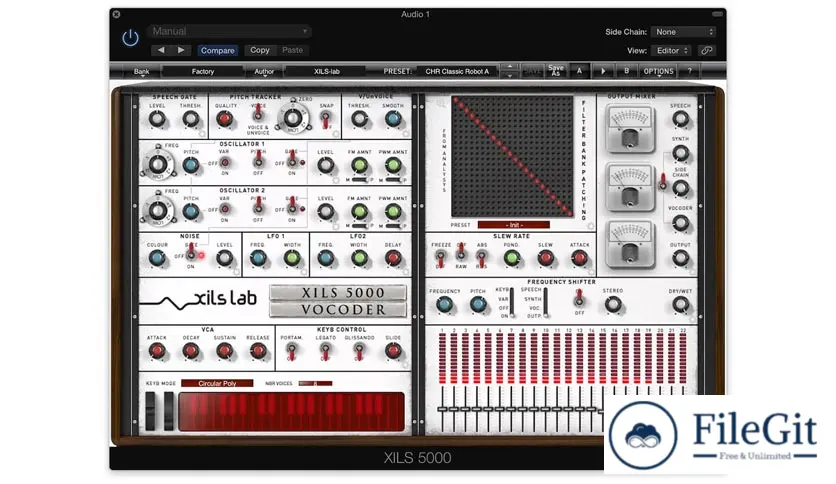This screenshot has width=836, height=484.
Task: Toggle the Pitch Tracker SNAP switch
Action: [325, 121]
